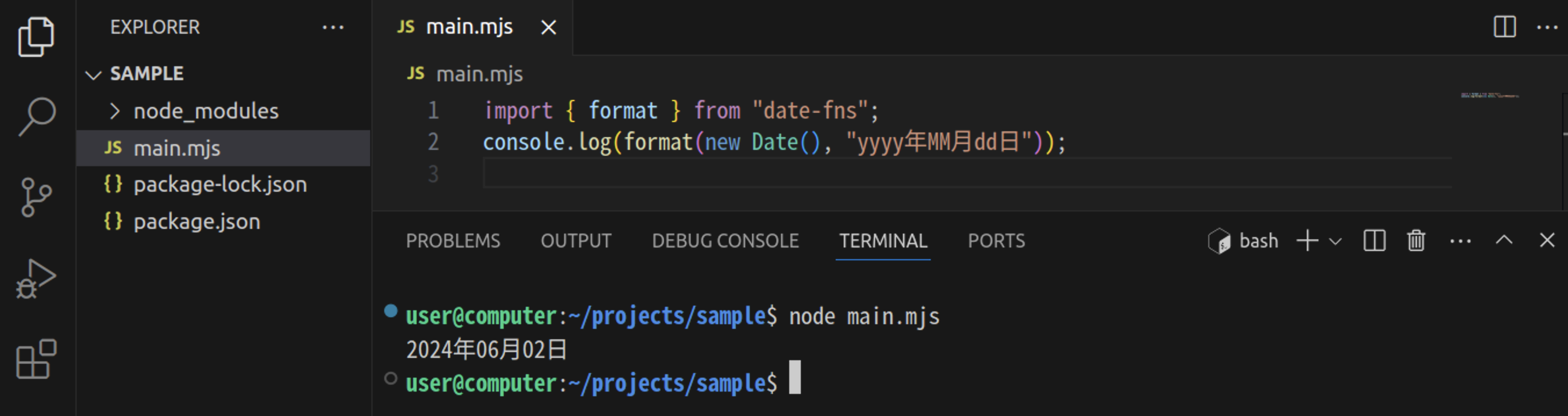Open package-lock.json in the explorer

click(220, 185)
